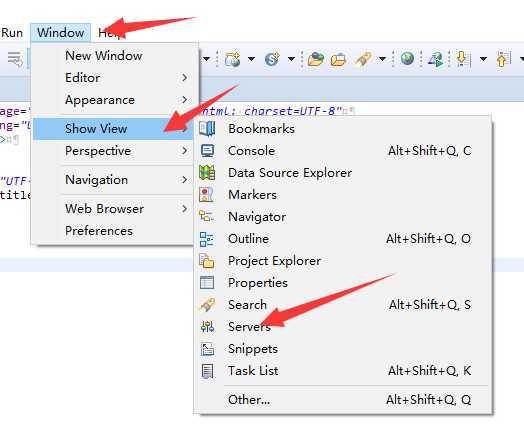
Task: Open the Run menu
Action: (12, 33)
